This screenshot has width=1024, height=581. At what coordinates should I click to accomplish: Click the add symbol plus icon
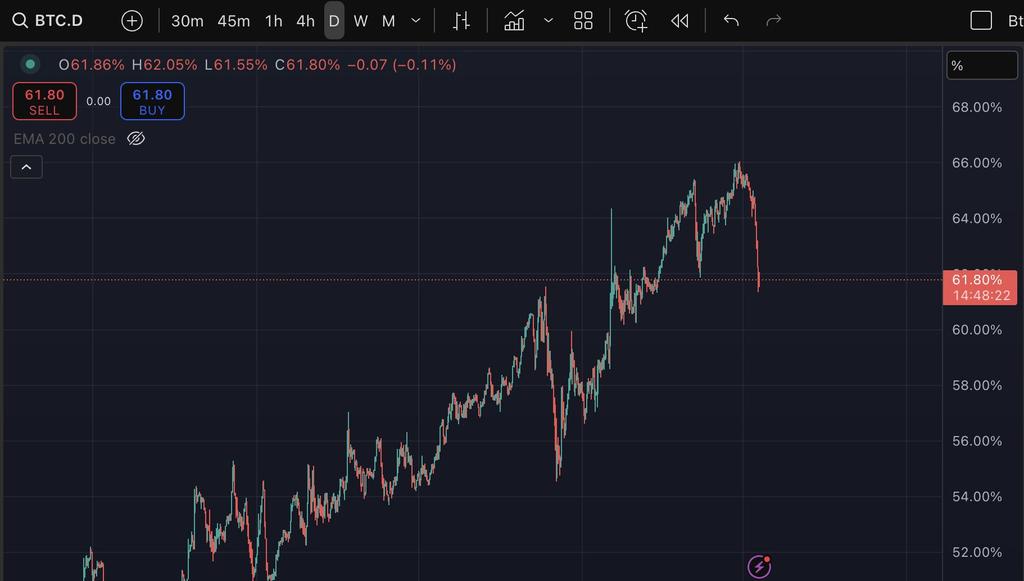point(132,21)
